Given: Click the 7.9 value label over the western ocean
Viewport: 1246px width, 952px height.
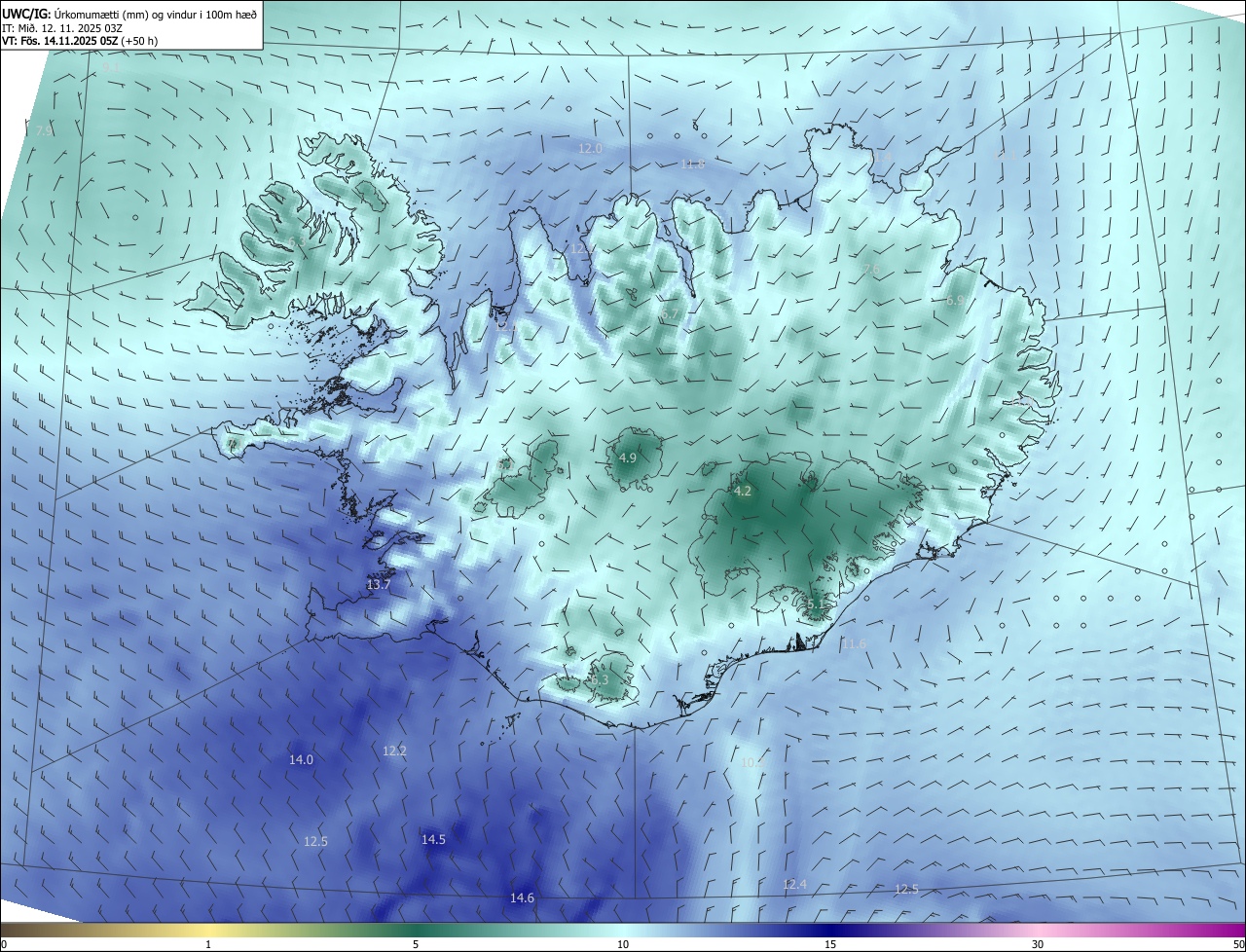Looking at the screenshot, I should pos(44,130).
